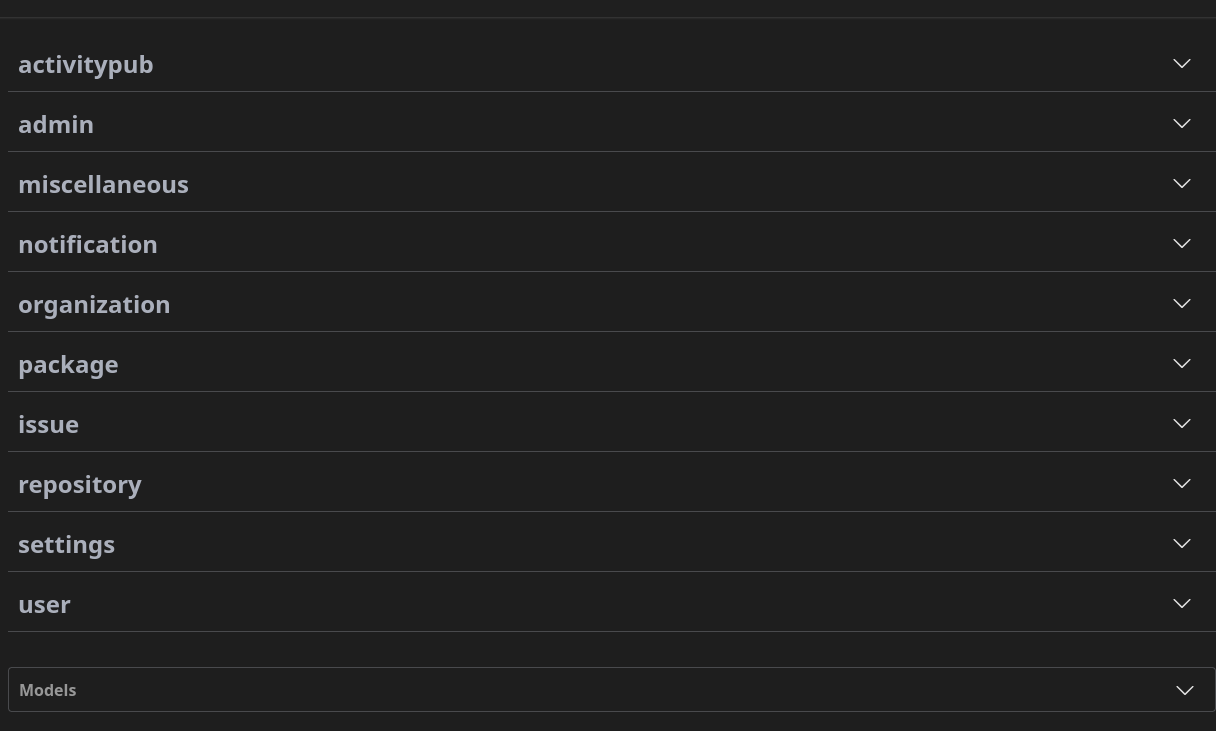The width and height of the screenshot is (1216, 731).
Task: Show the repository tag heading endpoints
Action: point(80,484)
